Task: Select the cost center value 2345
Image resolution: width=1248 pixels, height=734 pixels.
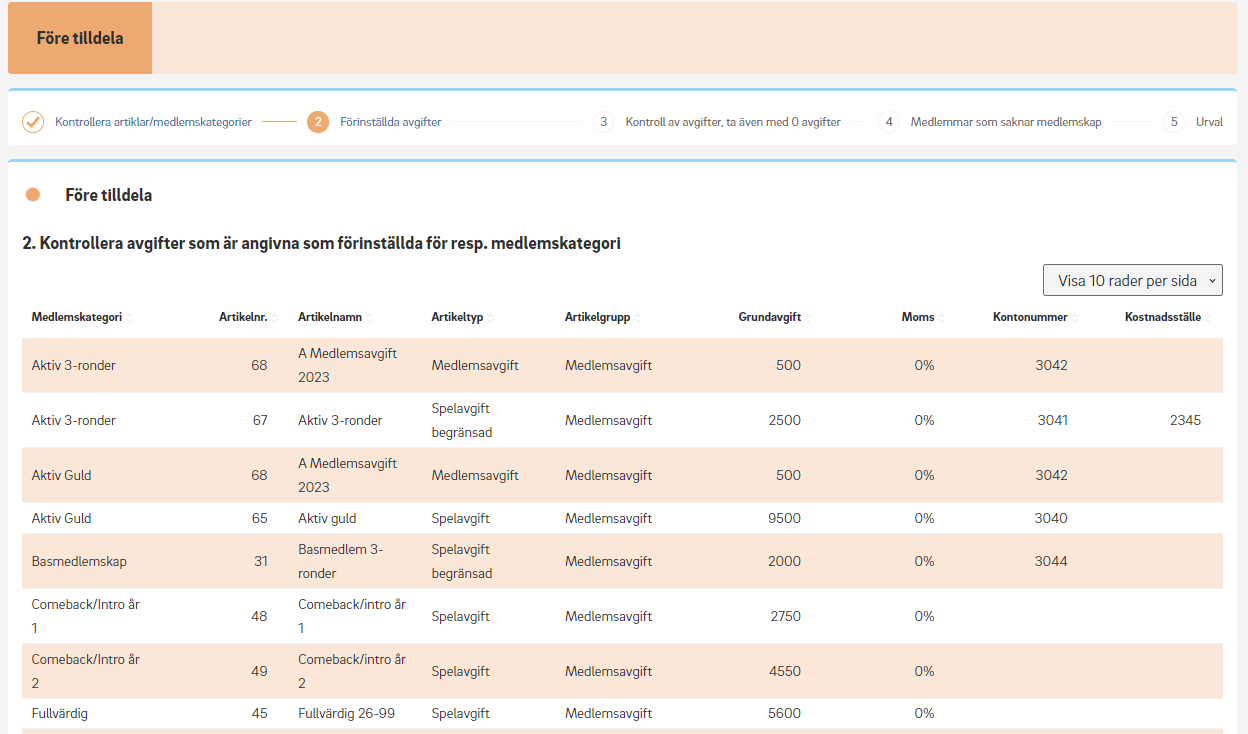Action: point(1185,421)
